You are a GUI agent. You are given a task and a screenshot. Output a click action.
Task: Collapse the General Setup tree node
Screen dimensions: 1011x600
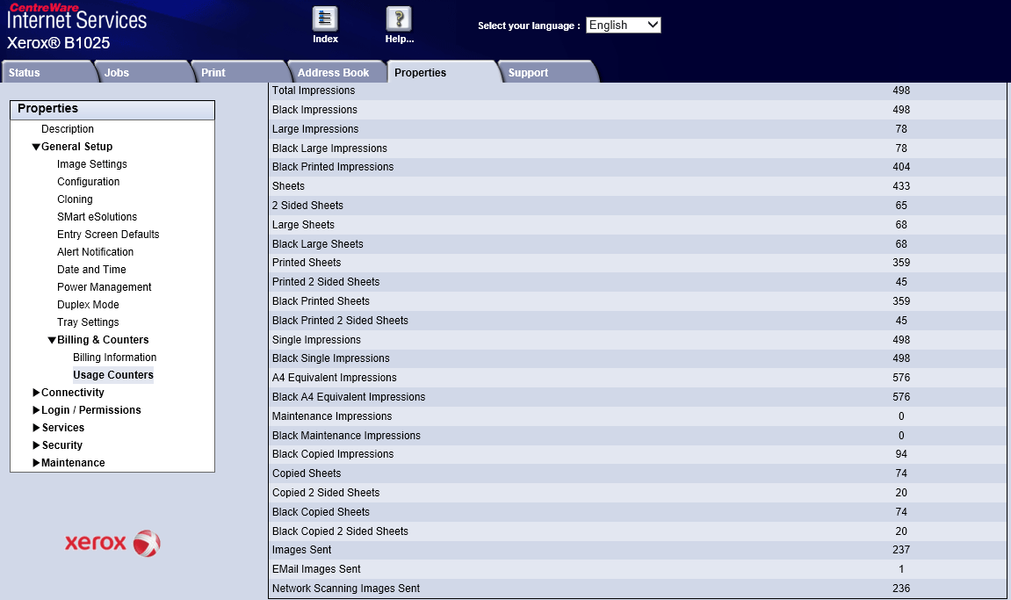coord(36,147)
